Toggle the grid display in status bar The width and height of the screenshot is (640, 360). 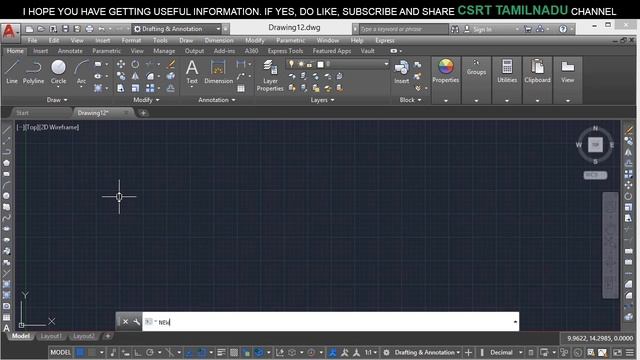tap(80, 352)
